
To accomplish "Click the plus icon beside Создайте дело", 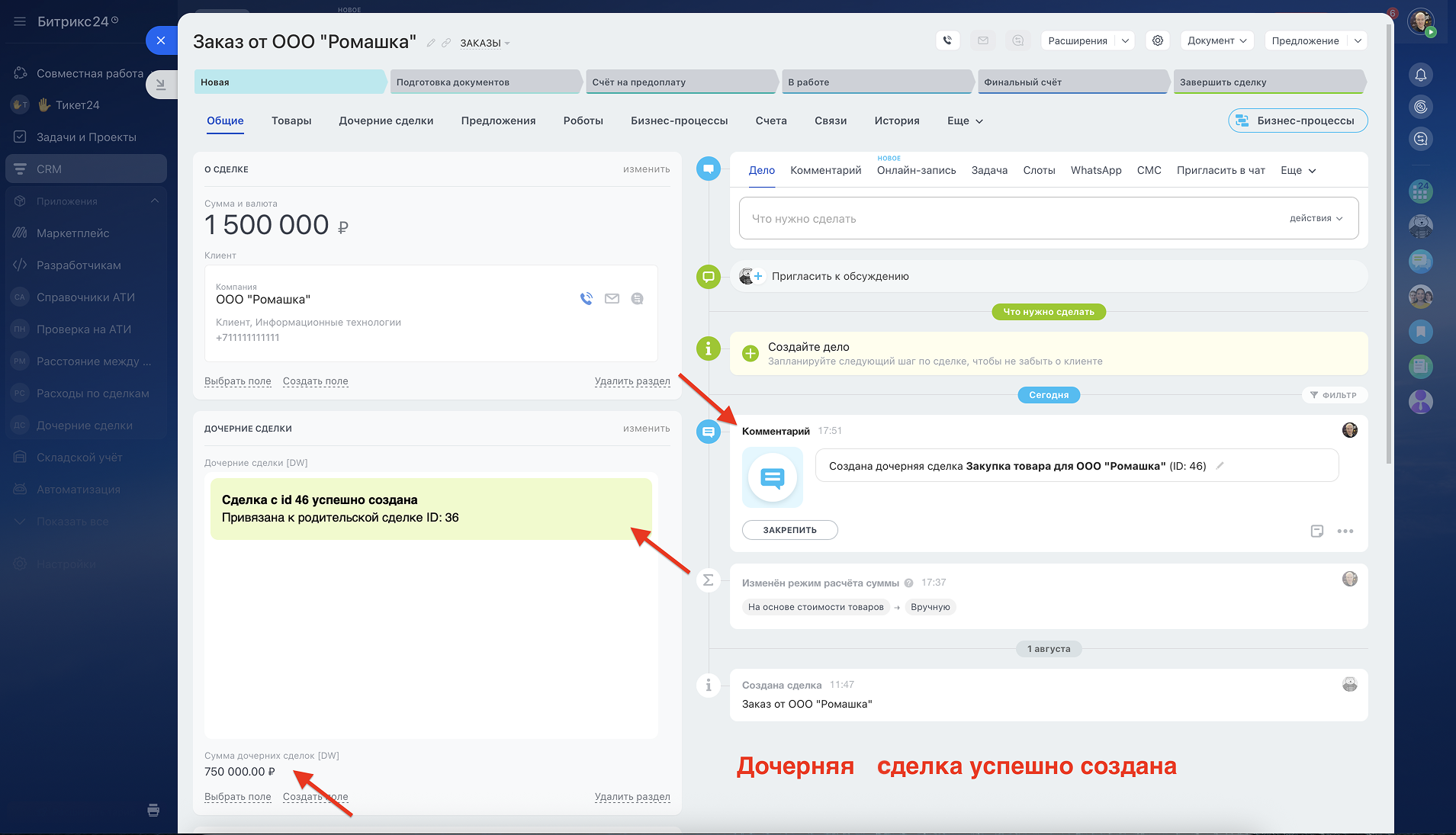I will (x=750, y=353).
